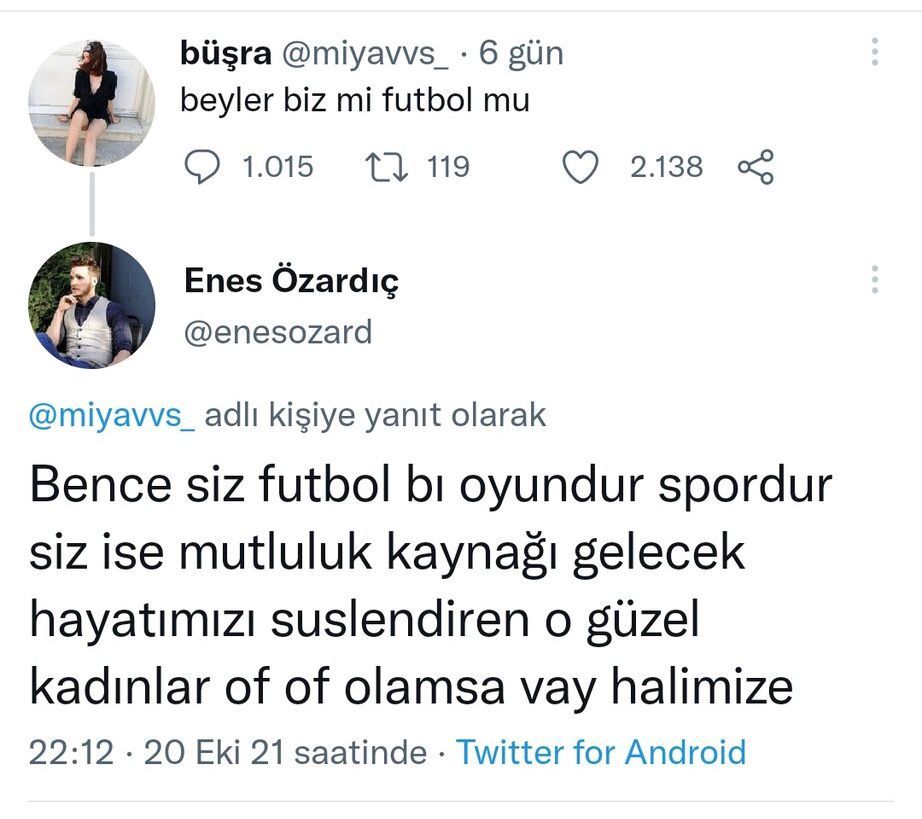Click the @miyavvs_ mention in the reply-to line

pos(111,414)
